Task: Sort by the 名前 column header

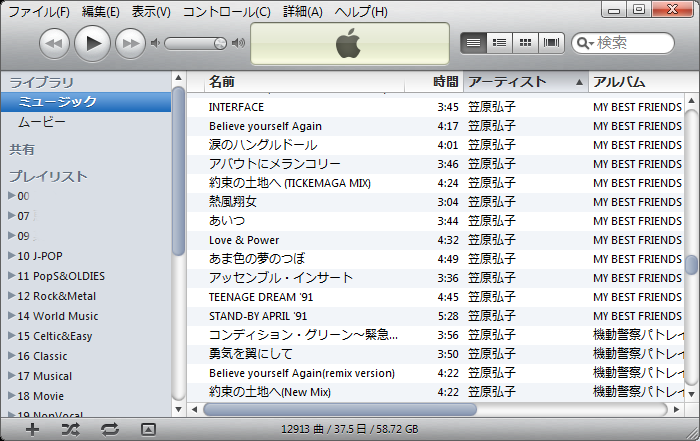Action: (304, 82)
